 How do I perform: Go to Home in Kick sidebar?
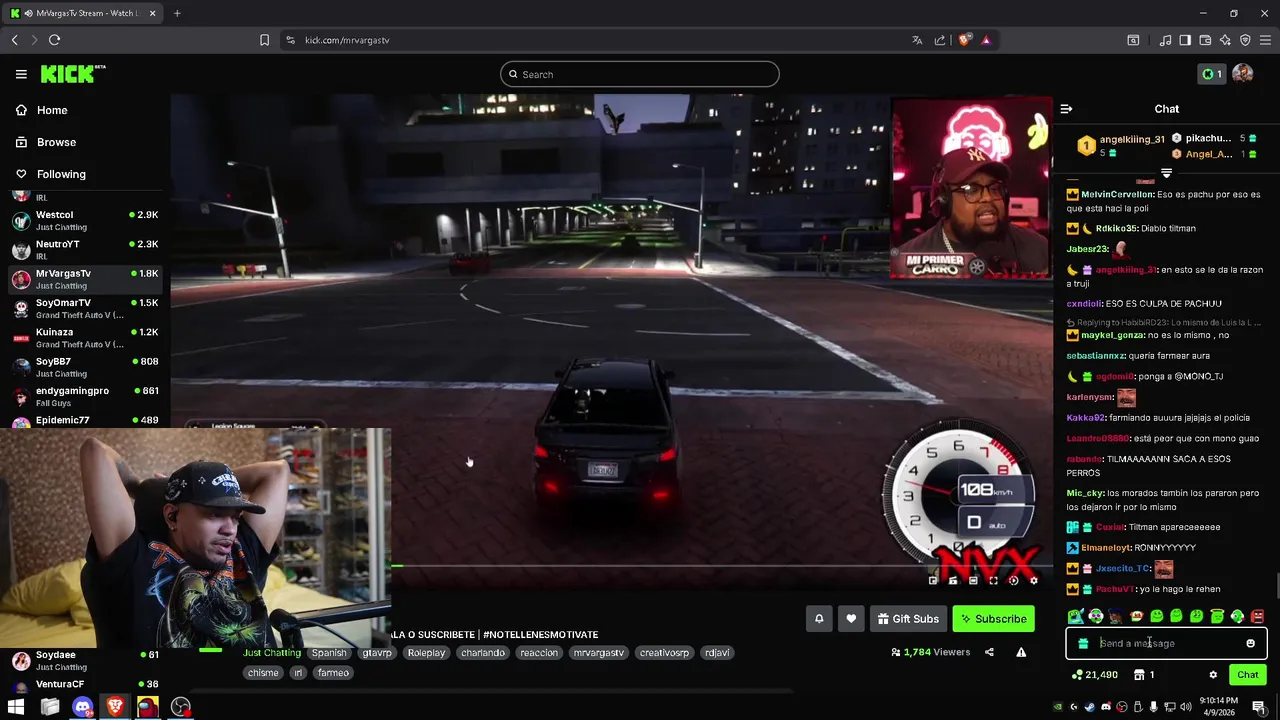(42, 110)
